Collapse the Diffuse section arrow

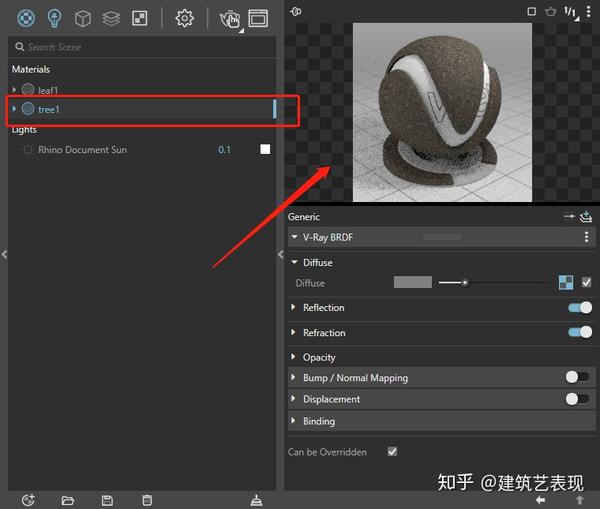point(294,262)
